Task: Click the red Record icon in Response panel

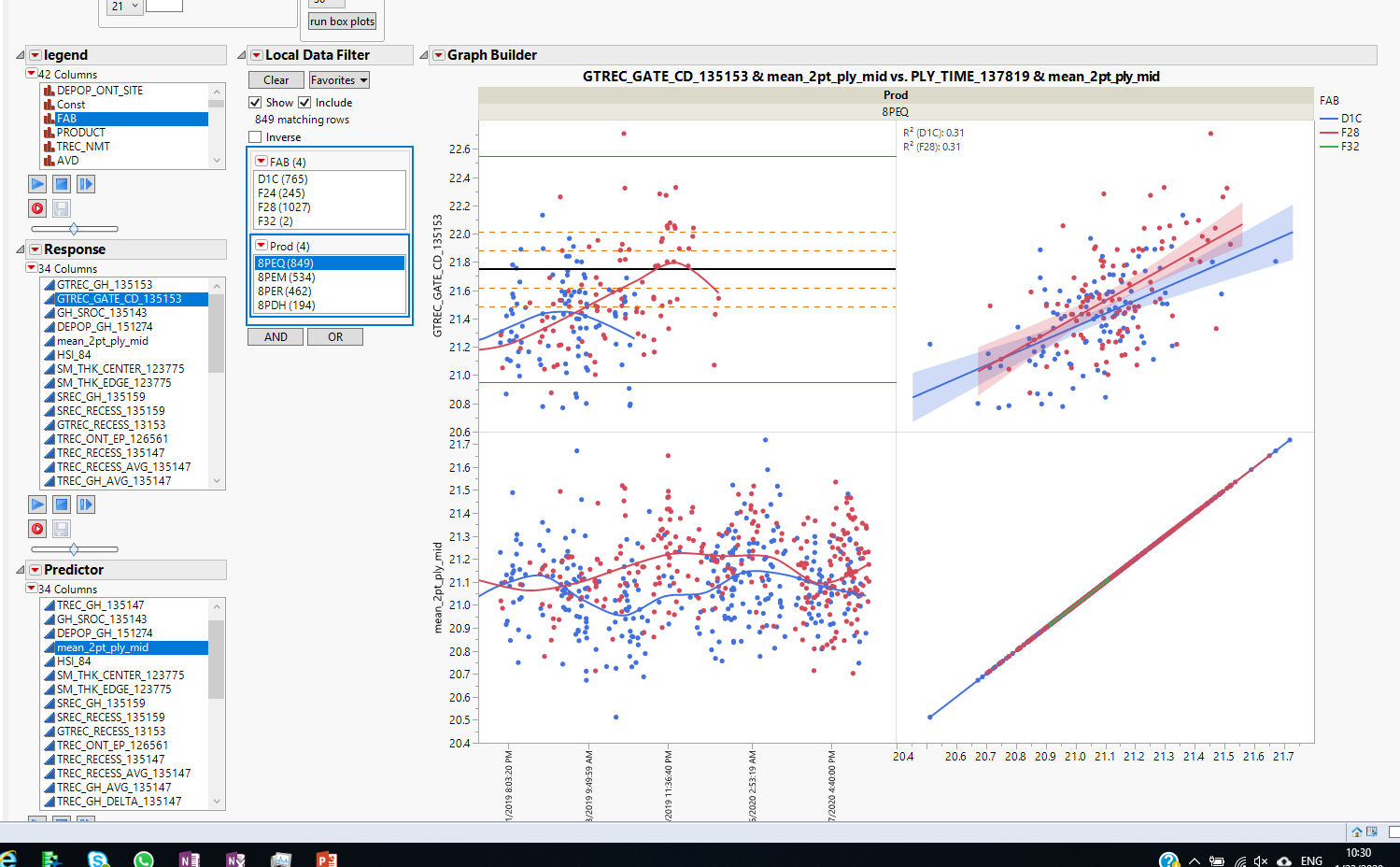Action: [x=36, y=528]
